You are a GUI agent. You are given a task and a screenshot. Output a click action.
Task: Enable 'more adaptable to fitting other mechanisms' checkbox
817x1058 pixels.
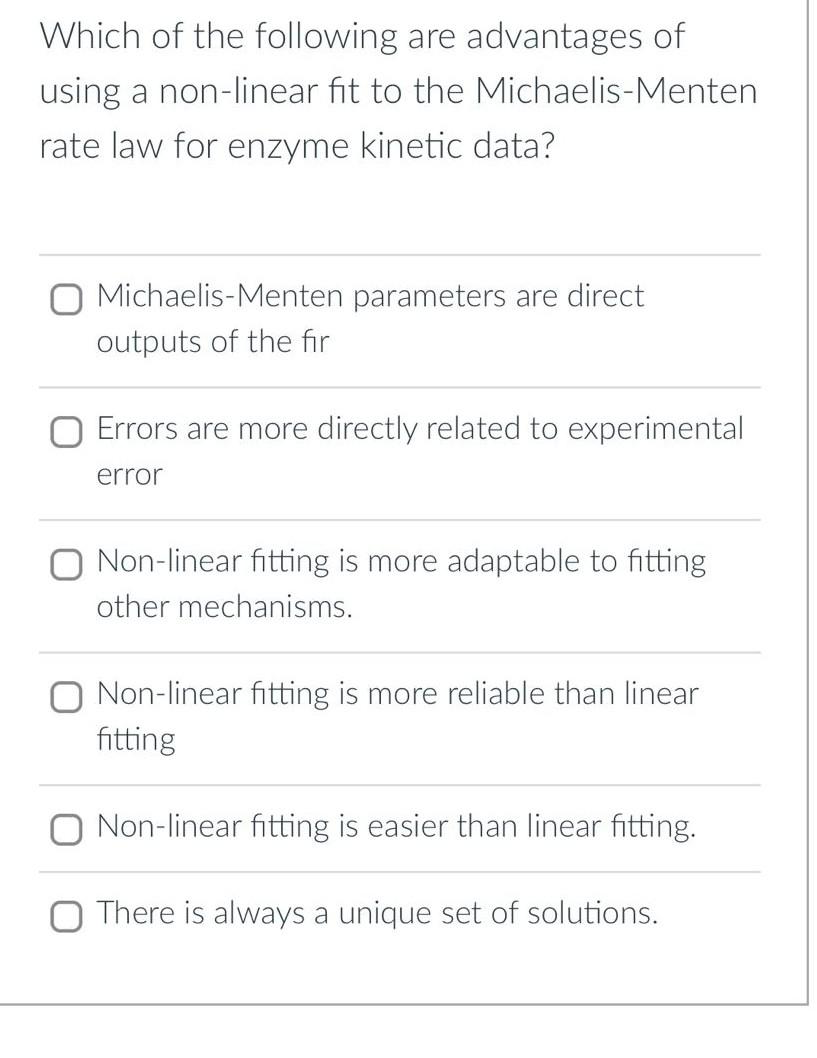tap(67, 564)
